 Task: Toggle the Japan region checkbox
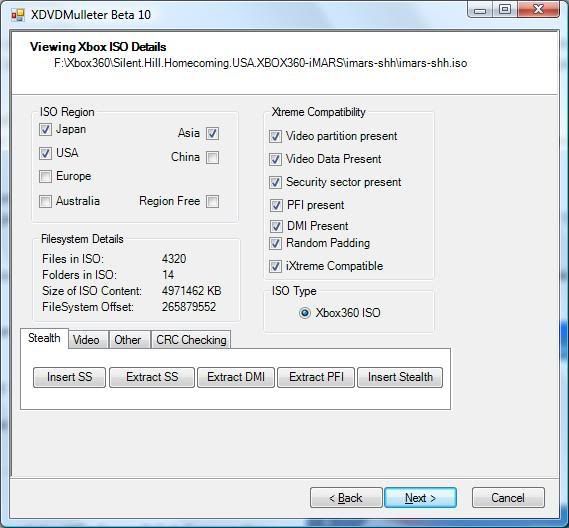coord(45,130)
